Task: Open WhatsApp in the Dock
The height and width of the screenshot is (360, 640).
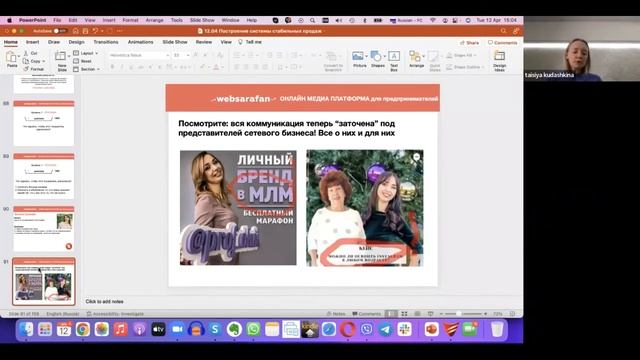Action: click(x=253, y=329)
